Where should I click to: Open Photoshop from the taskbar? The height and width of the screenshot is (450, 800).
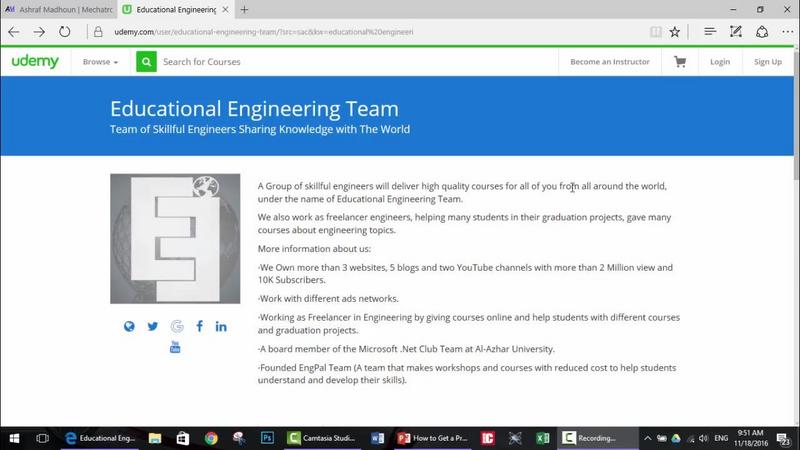click(x=267, y=438)
